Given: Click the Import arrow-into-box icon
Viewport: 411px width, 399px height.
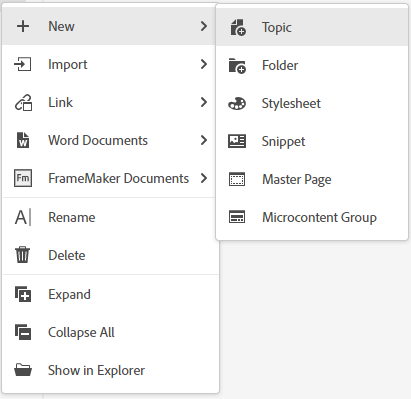Looking at the screenshot, I should click(x=23, y=64).
